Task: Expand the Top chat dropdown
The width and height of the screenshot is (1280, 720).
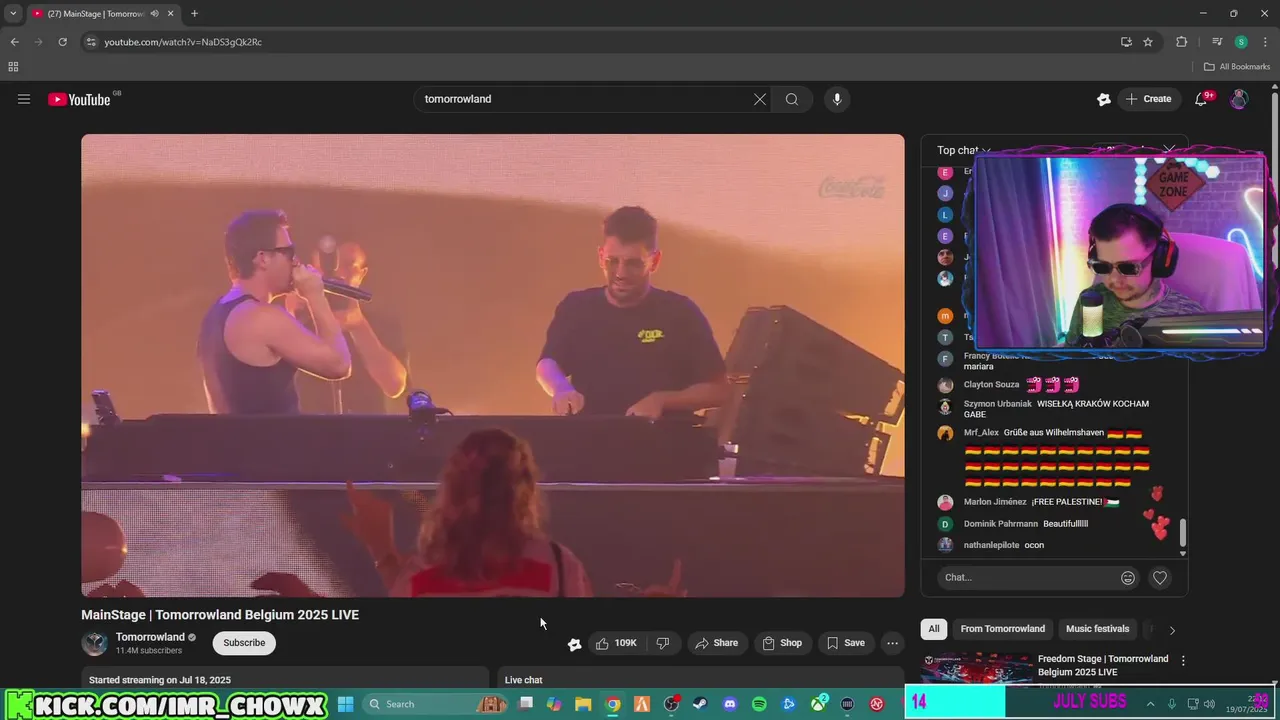Action: coord(964,150)
